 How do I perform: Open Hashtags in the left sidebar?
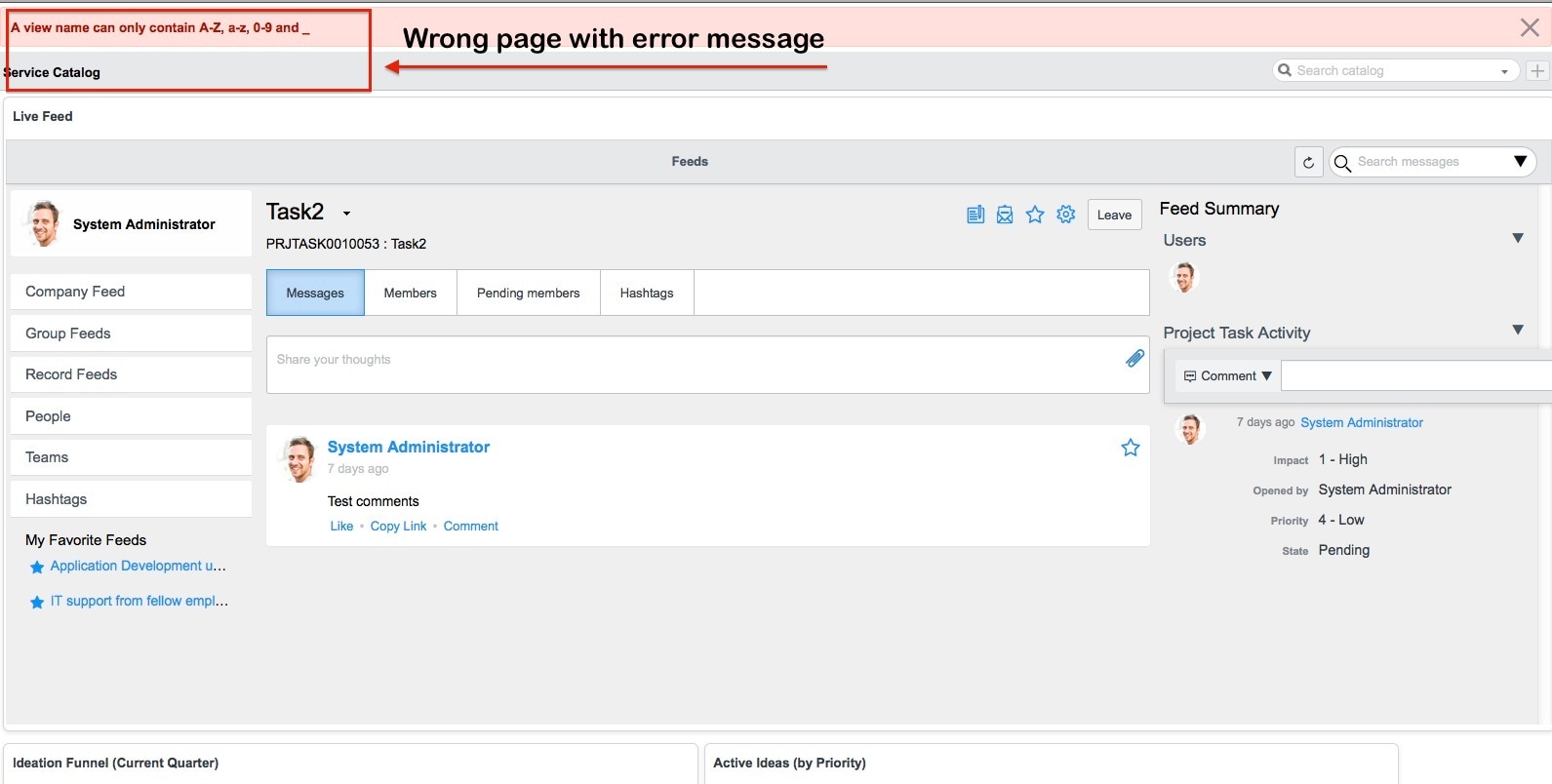tap(131, 499)
